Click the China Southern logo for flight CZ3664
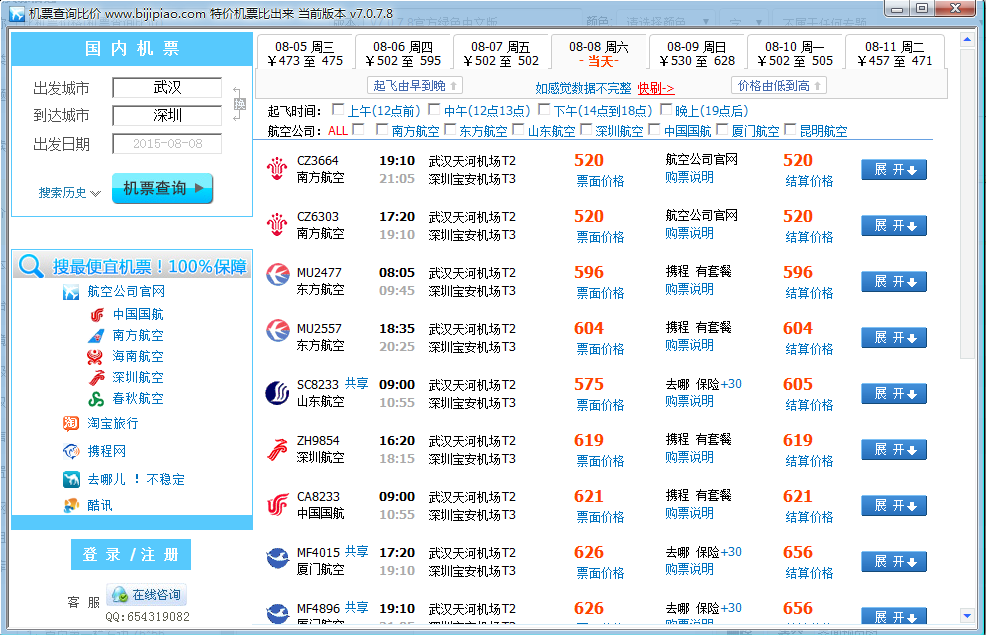 click(x=277, y=169)
